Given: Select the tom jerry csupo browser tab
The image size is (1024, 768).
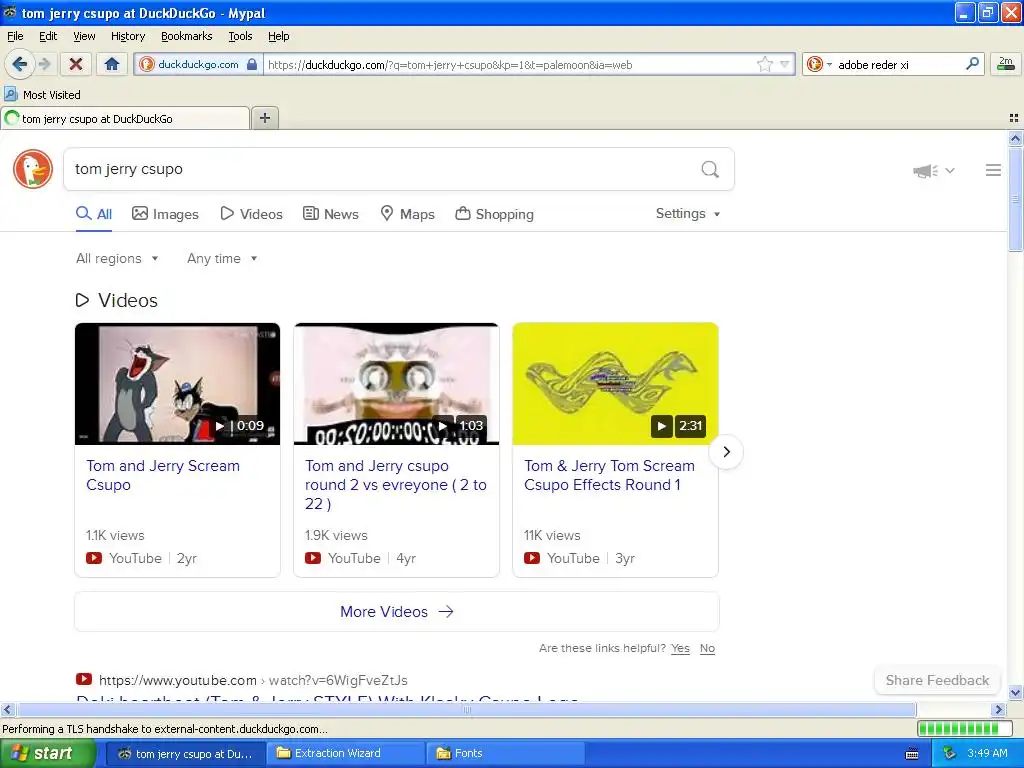Looking at the screenshot, I should coord(125,118).
